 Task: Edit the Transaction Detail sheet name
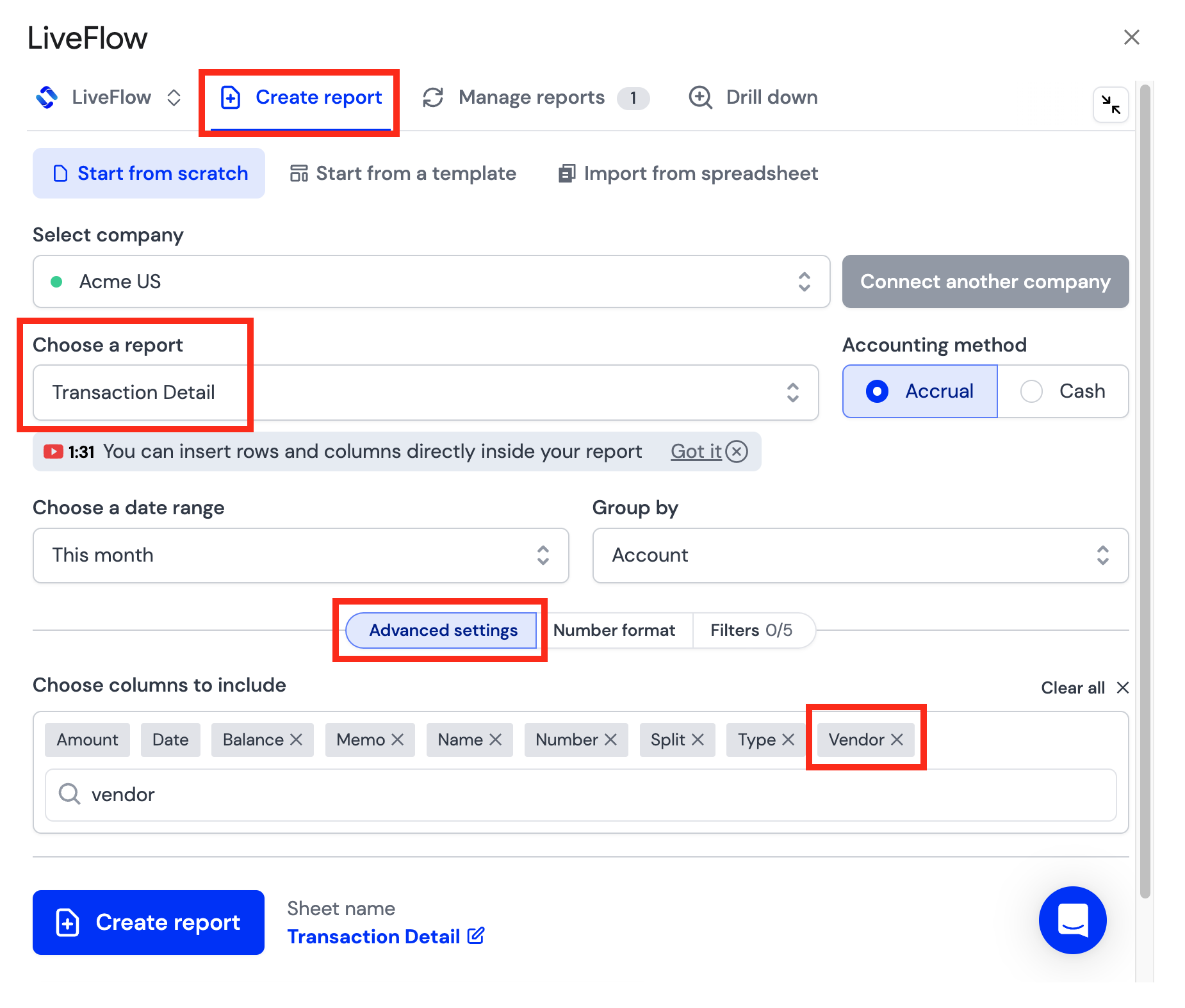373,936
